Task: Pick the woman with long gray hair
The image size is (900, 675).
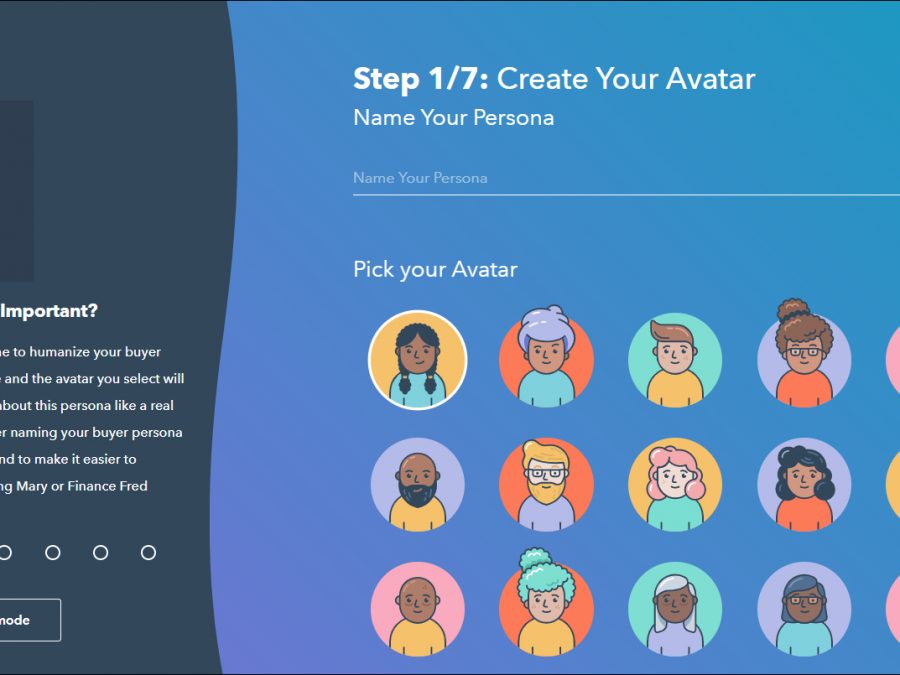Action: [x=675, y=608]
